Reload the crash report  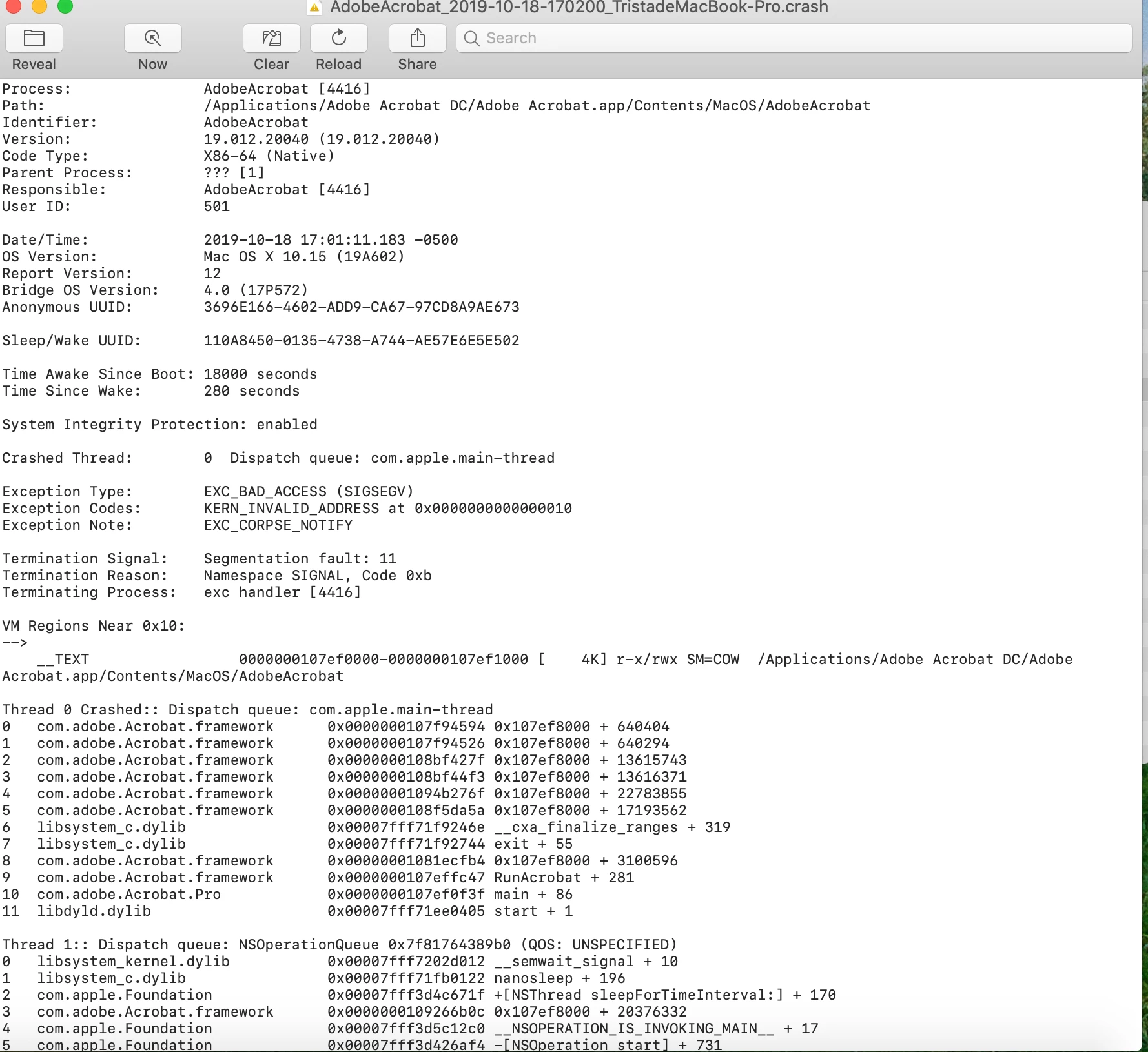(x=339, y=38)
